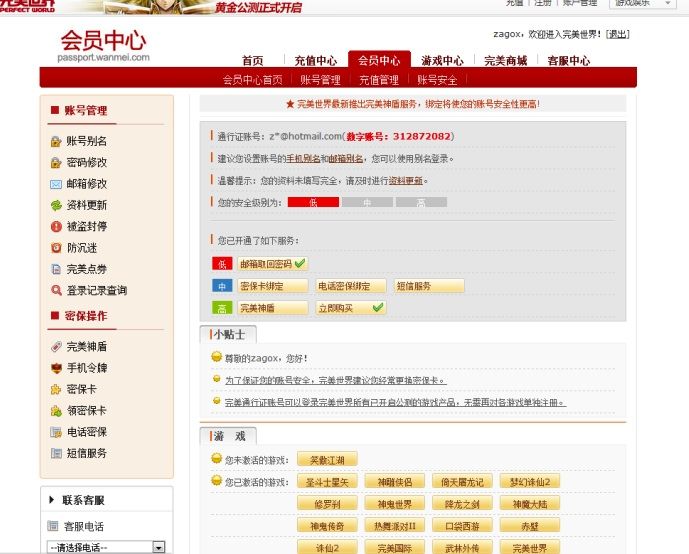Click the green checkmark on 立即购买
Viewport: 689px width, 554px height.
[377, 307]
